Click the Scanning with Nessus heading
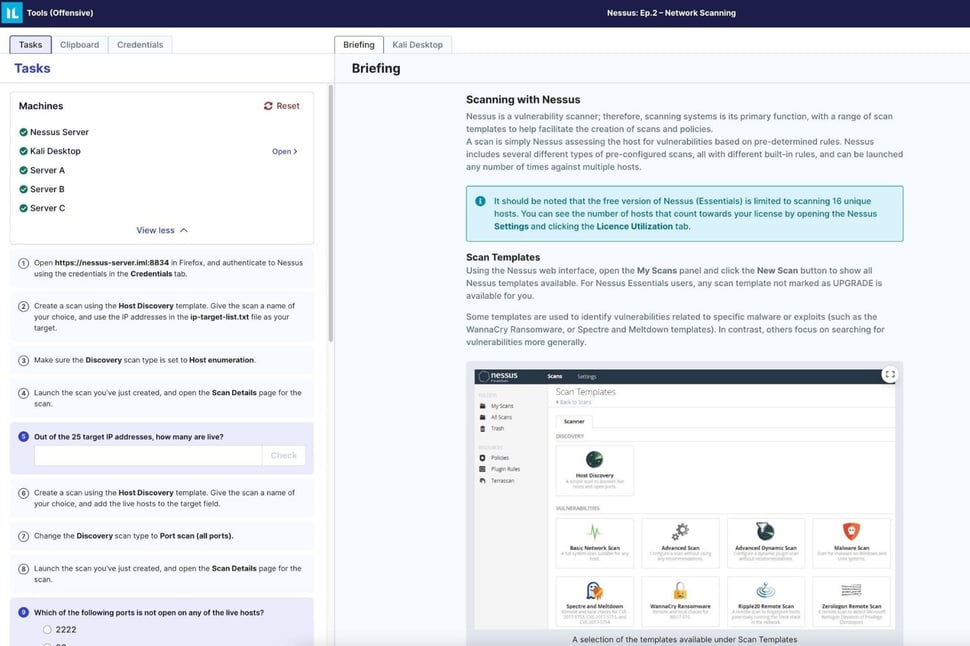Viewport: 970px width, 646px height. click(523, 100)
